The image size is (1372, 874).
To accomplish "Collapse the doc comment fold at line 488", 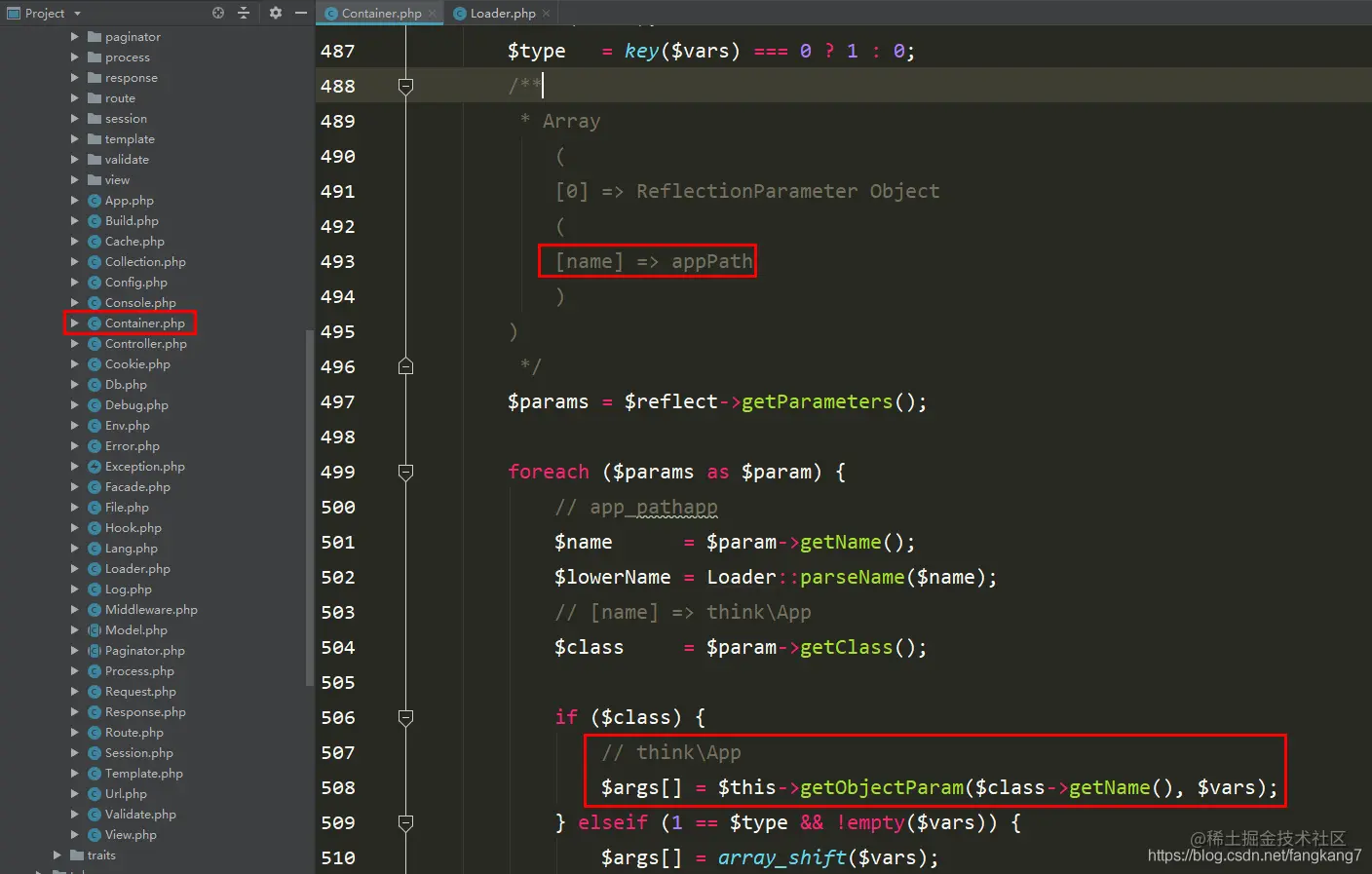I will coord(406,86).
